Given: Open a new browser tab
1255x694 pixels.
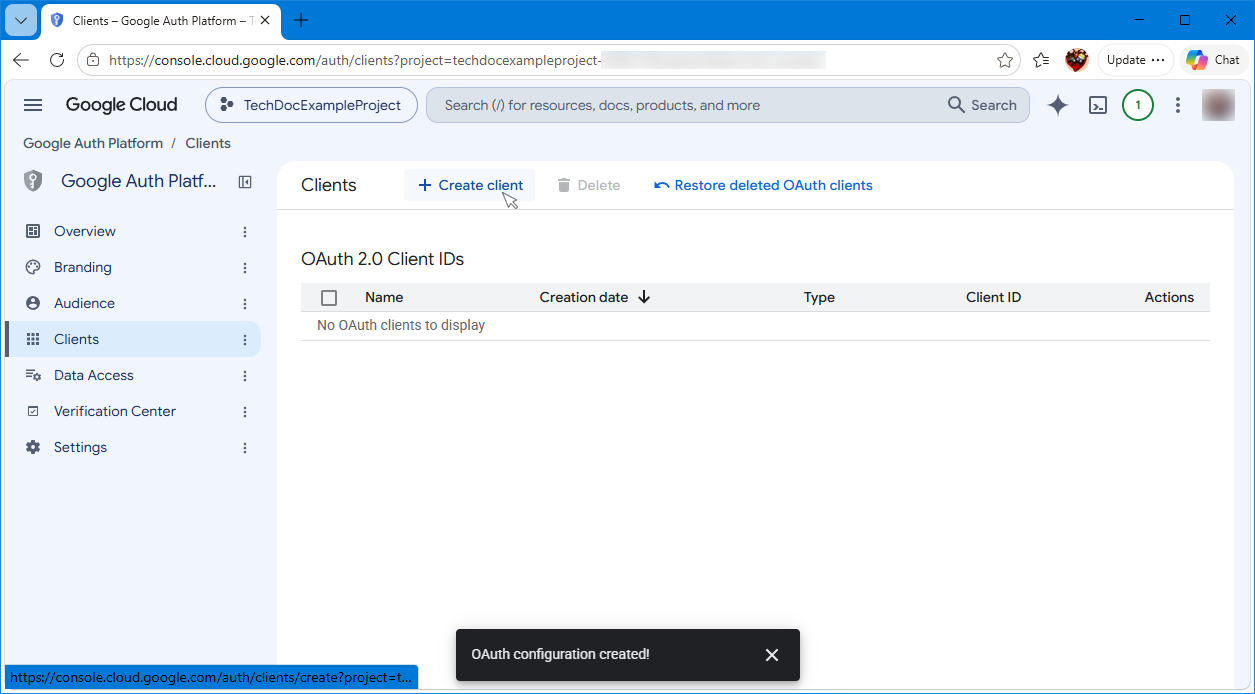Looking at the screenshot, I should [301, 20].
